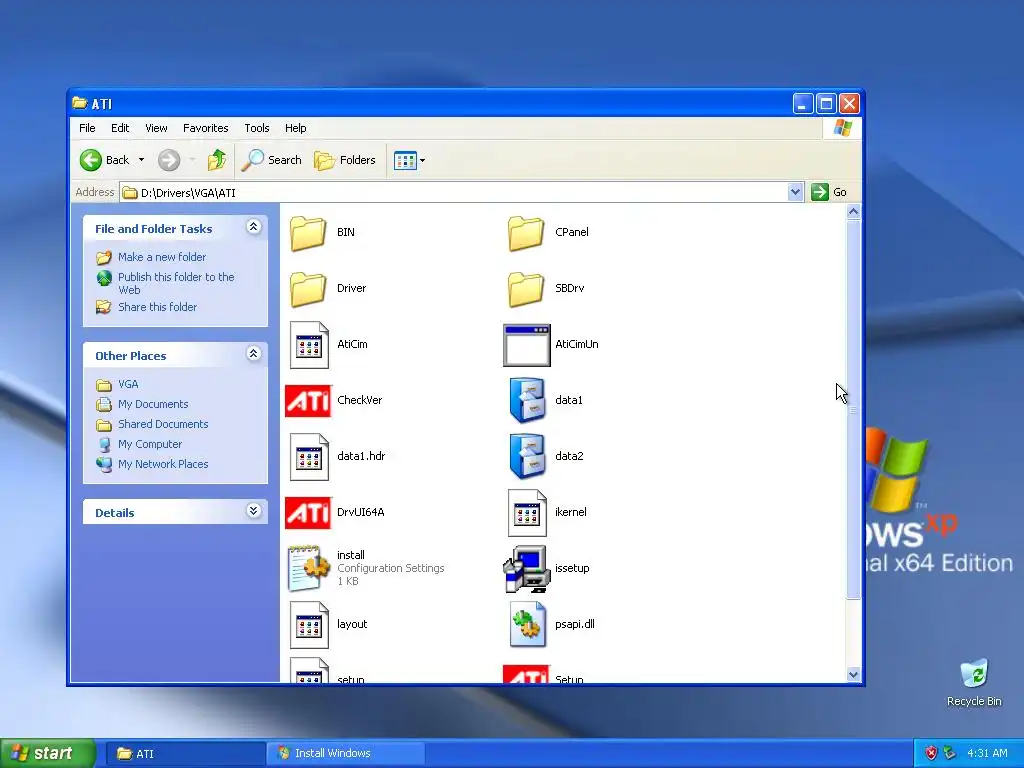Select the psapi.dll file icon
This screenshot has height=768, width=1024.
click(x=526, y=625)
